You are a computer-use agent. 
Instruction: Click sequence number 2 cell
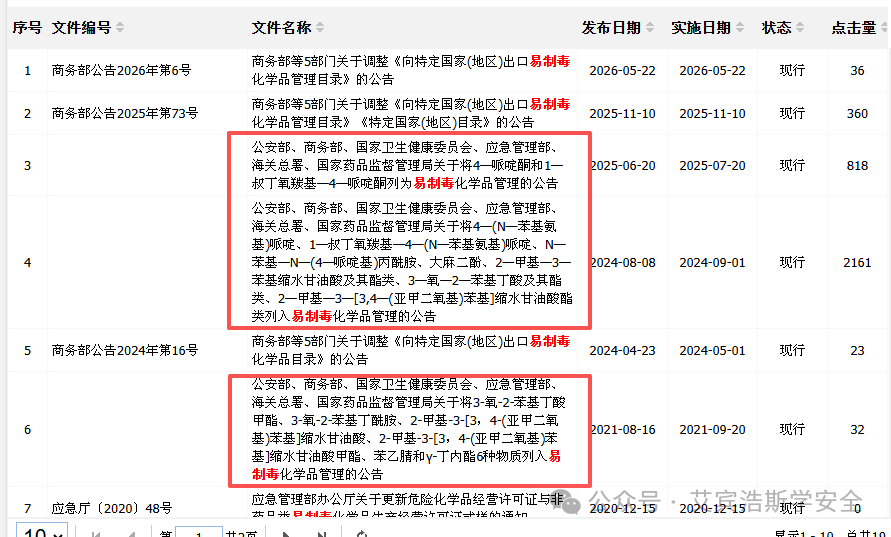27,113
